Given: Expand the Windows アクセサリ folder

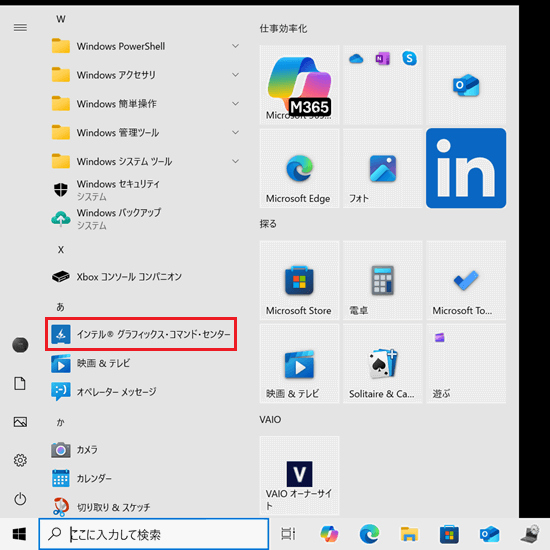Looking at the screenshot, I should pos(145,75).
